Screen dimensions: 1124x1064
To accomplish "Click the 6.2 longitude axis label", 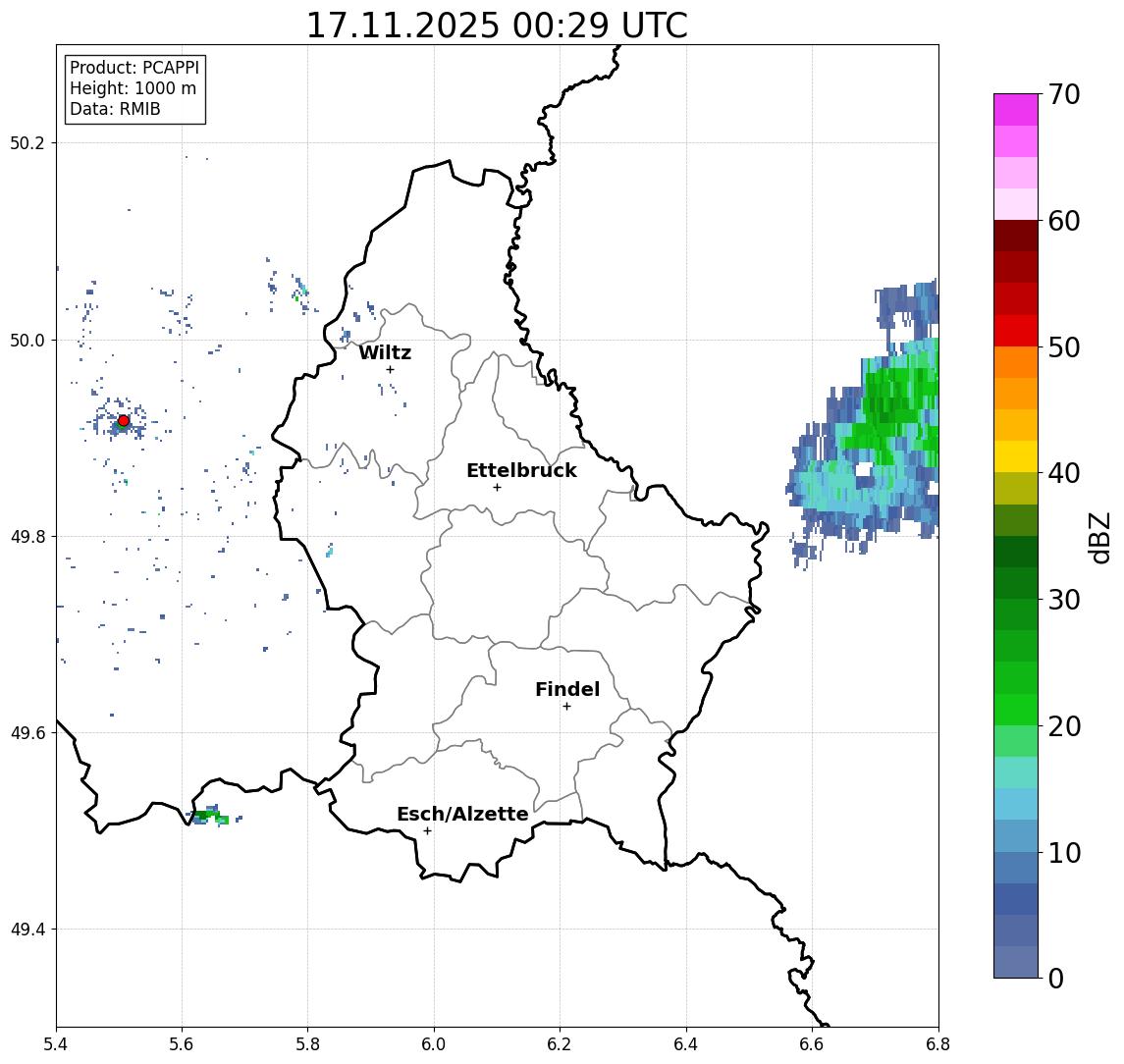I will (560, 1044).
